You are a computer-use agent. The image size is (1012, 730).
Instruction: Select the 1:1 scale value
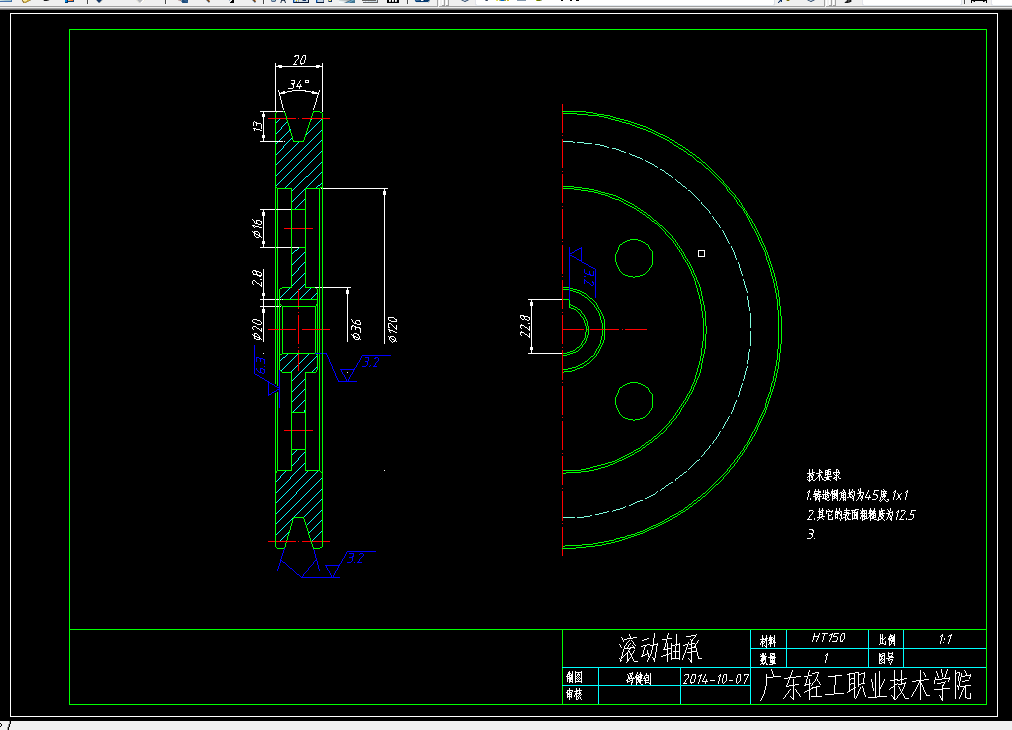coord(946,639)
